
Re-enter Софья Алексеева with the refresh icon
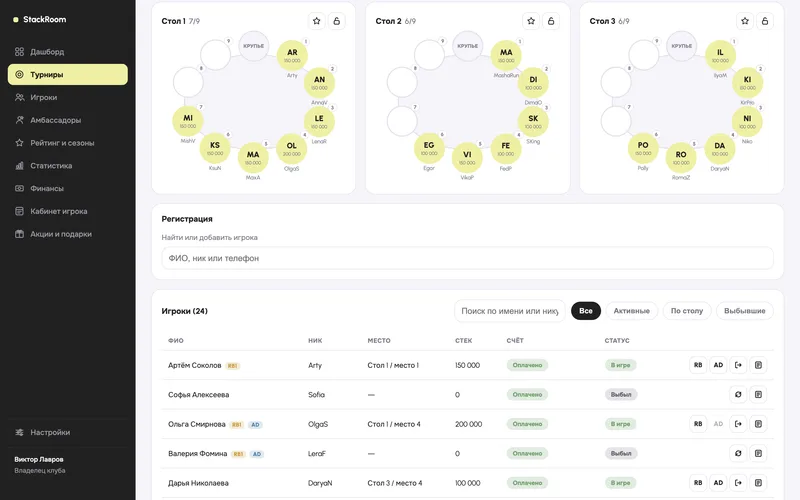point(738,394)
